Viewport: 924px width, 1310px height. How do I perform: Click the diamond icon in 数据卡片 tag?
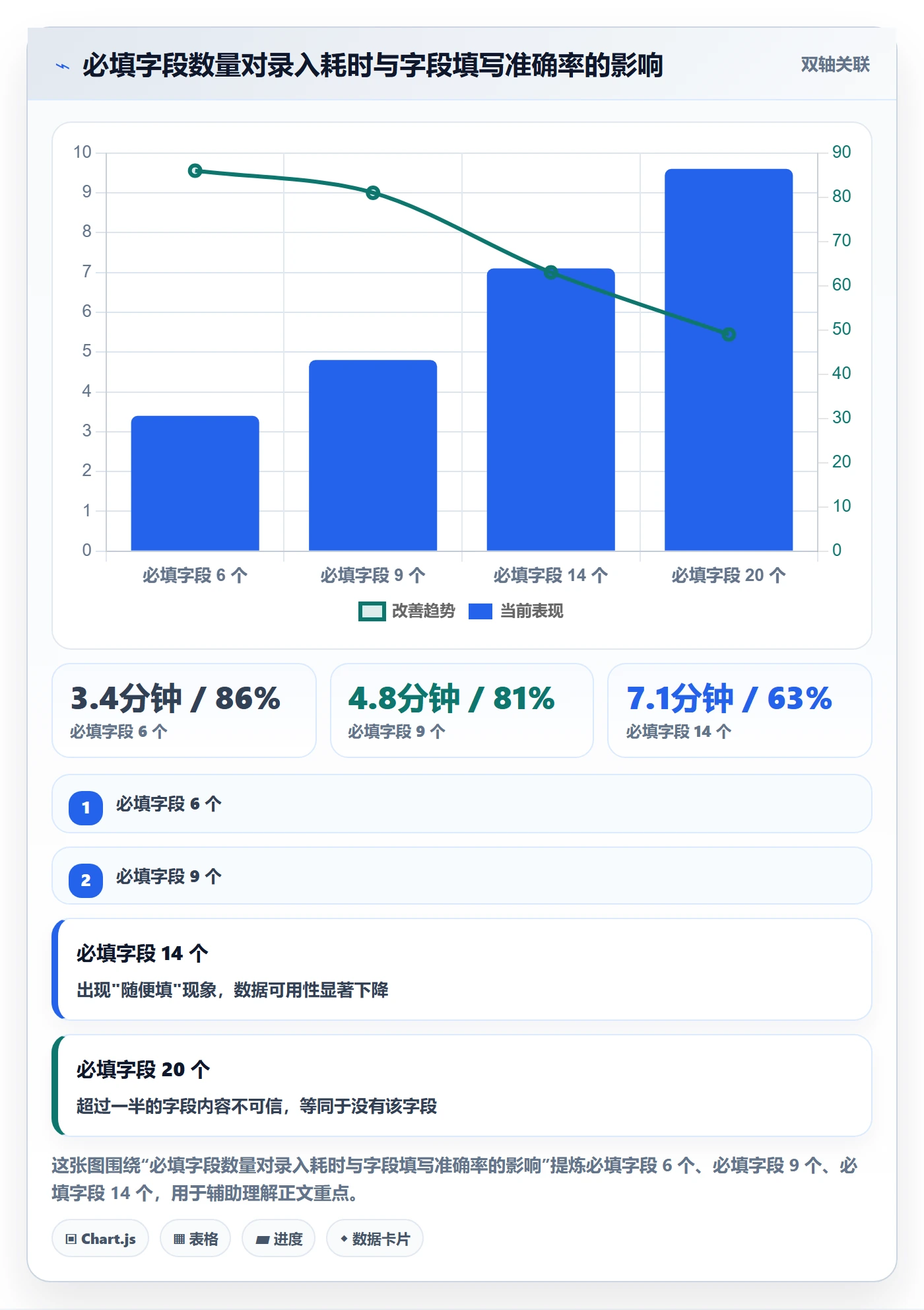click(x=344, y=1239)
